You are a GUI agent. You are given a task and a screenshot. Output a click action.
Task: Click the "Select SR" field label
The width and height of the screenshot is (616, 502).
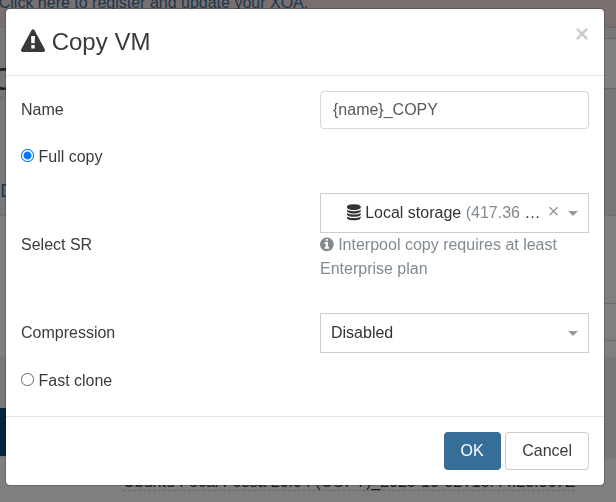click(56, 245)
